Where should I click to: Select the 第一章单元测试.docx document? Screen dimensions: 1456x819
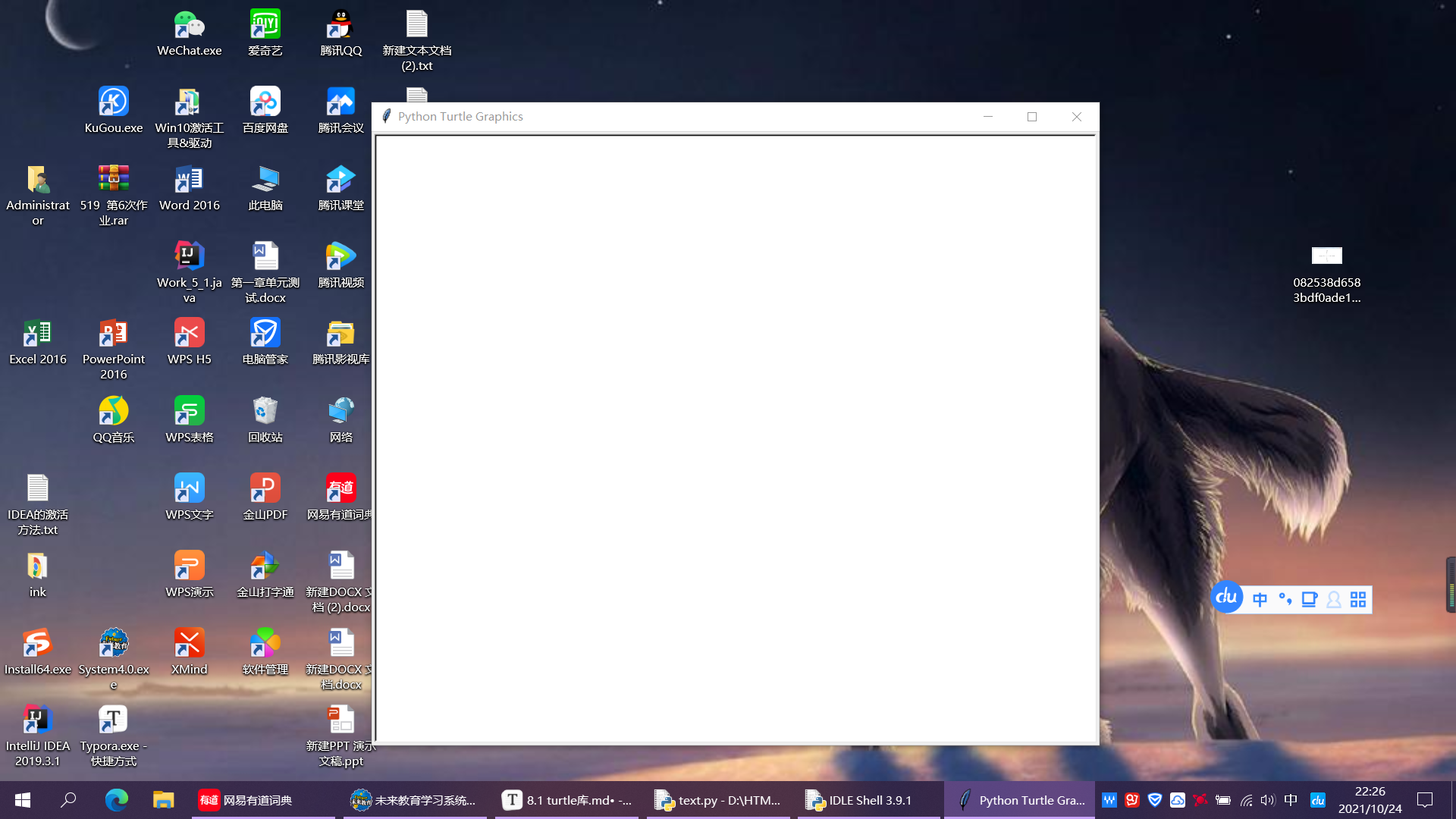tap(265, 273)
